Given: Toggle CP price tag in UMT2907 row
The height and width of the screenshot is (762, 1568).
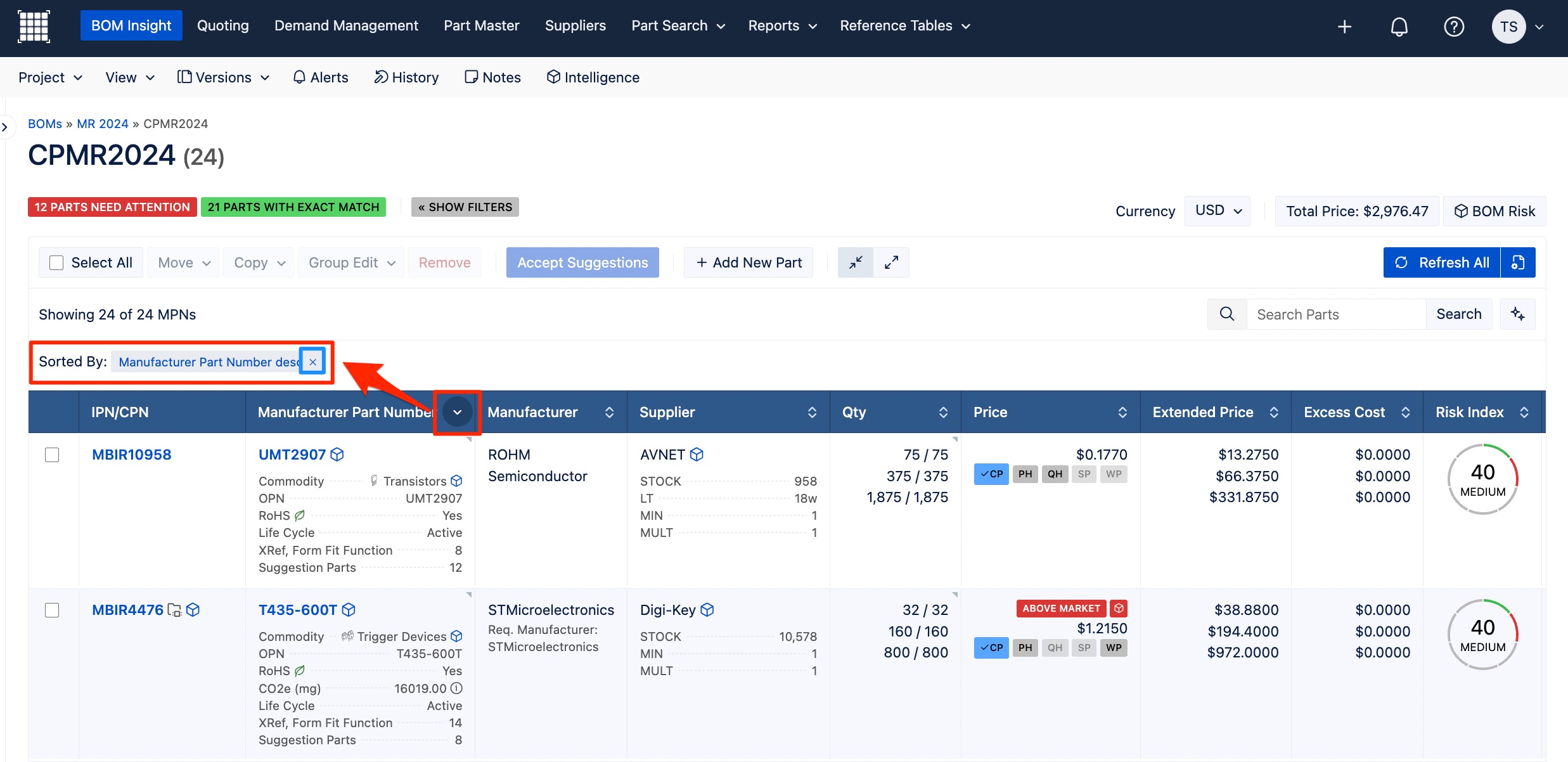Looking at the screenshot, I should point(991,474).
